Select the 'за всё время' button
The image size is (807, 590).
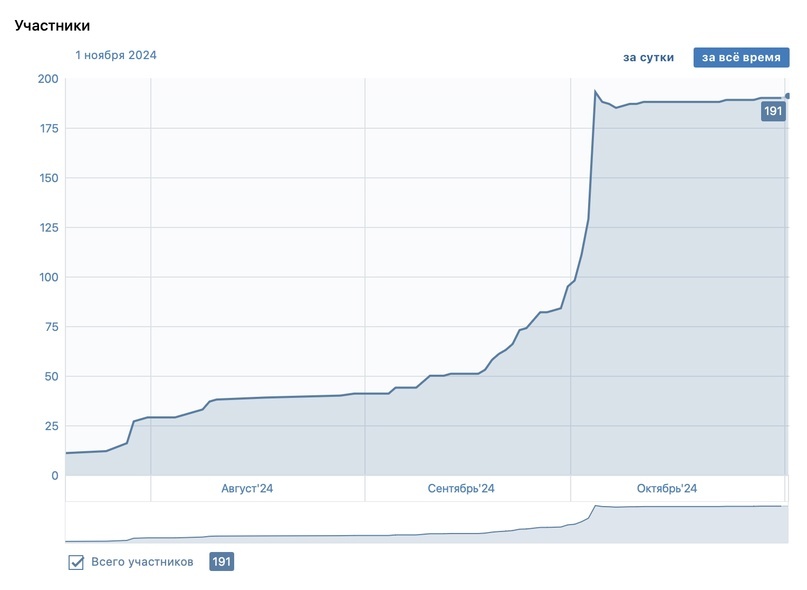(x=741, y=57)
